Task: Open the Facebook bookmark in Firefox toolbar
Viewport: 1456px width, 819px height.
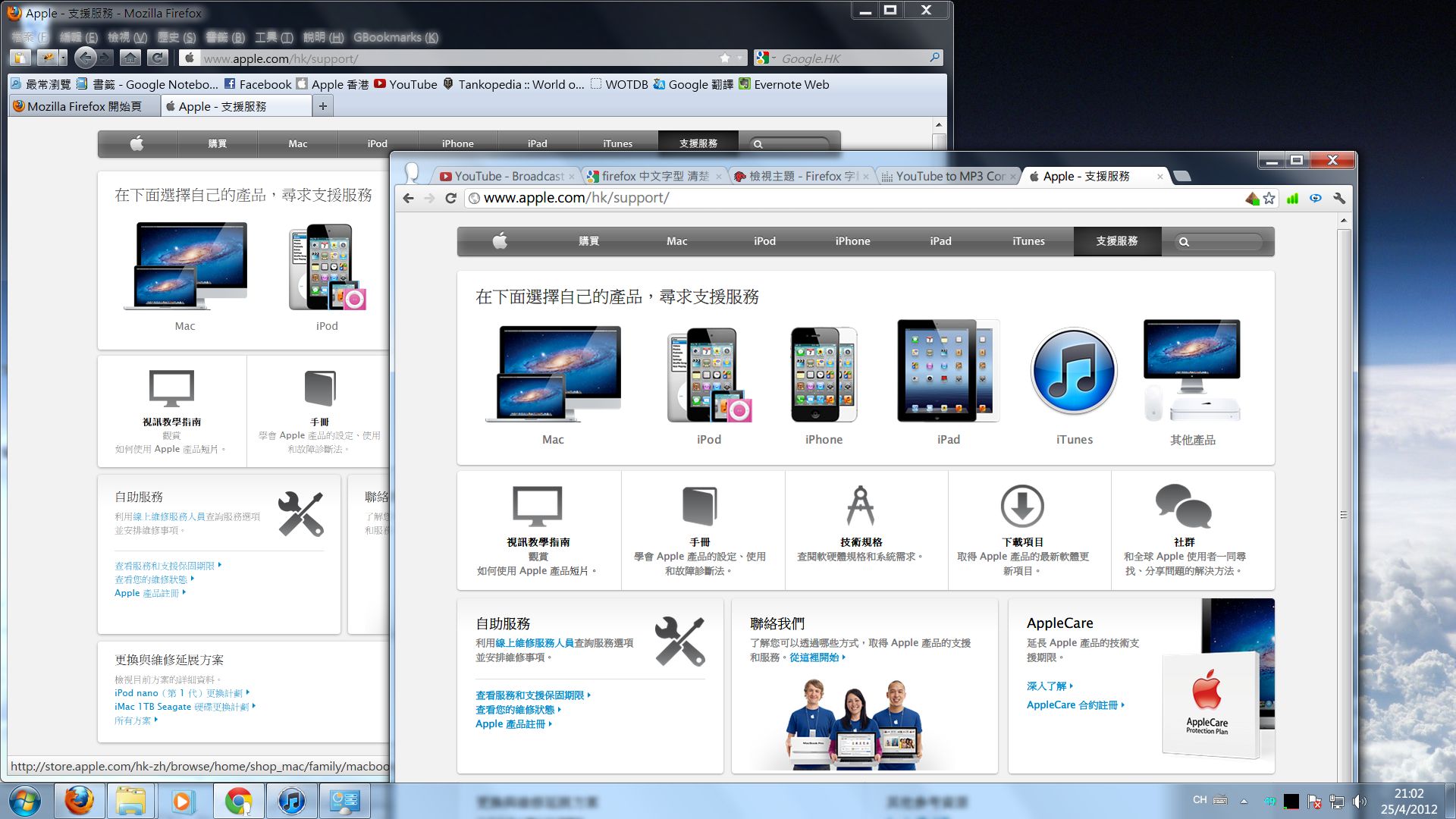Action: [257, 84]
